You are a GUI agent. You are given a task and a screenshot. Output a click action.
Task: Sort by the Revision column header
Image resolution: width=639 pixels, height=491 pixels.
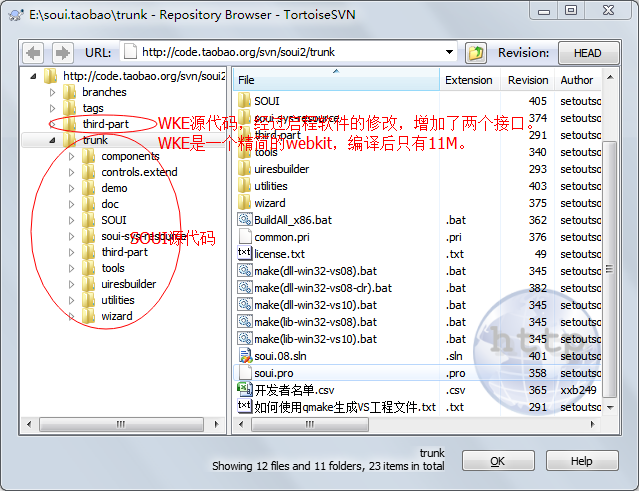[x=527, y=80]
